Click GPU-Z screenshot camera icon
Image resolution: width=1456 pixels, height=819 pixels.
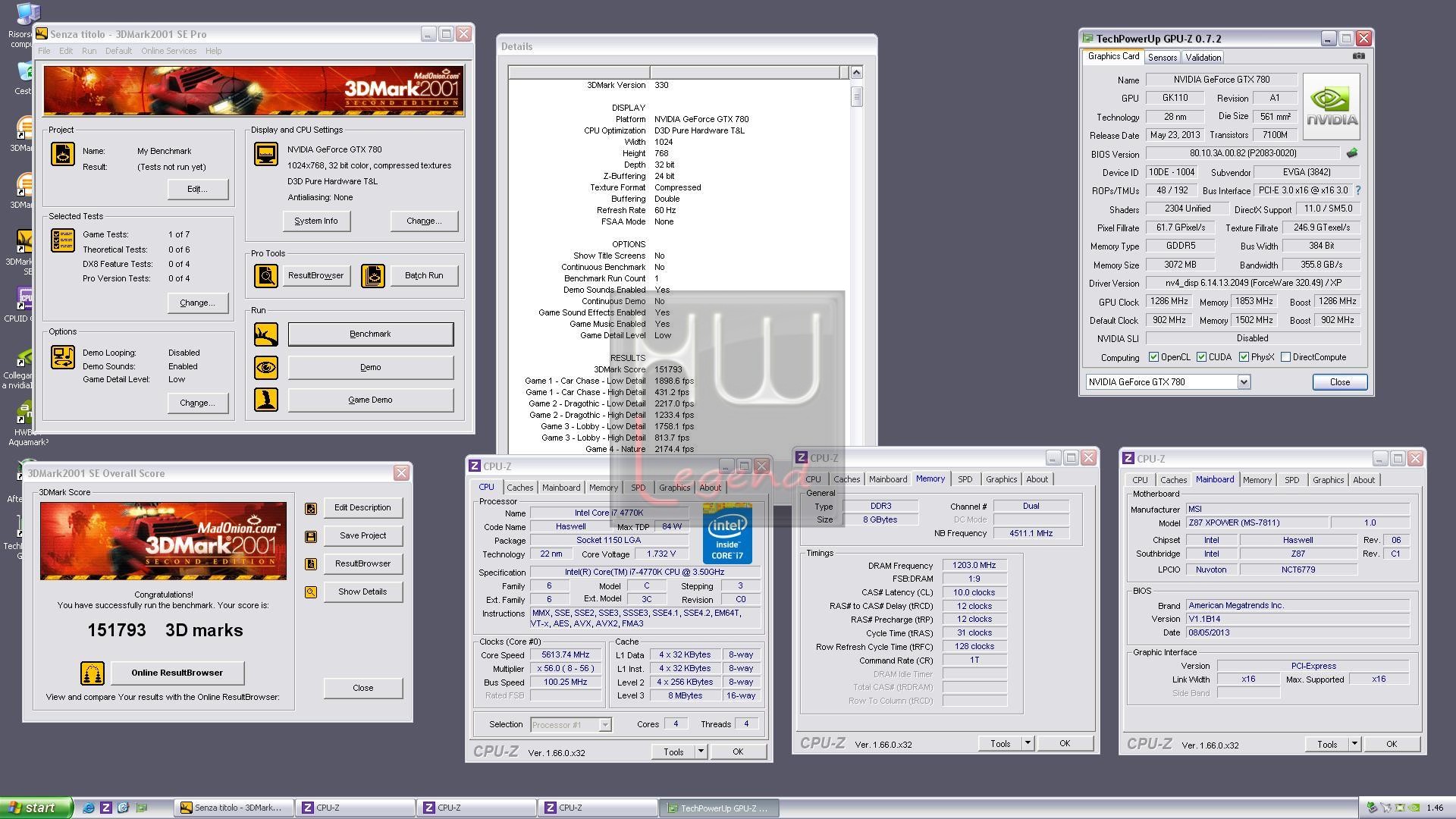(x=1359, y=56)
